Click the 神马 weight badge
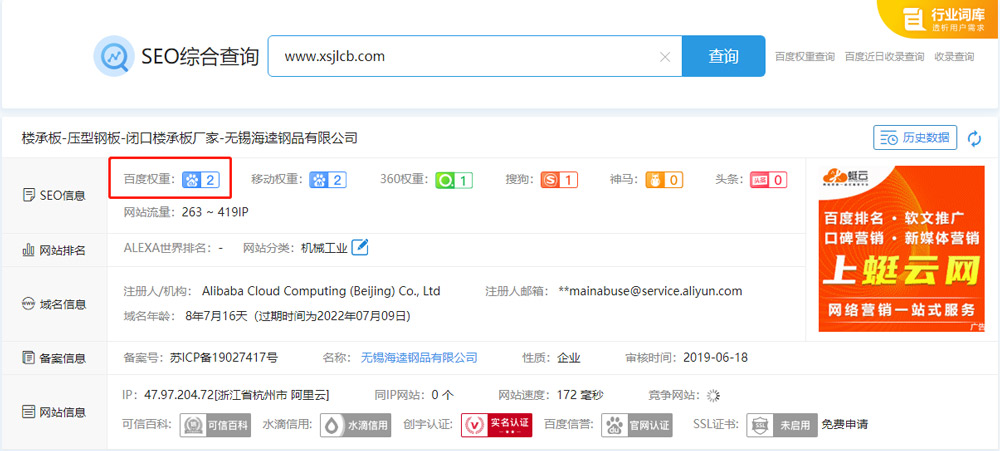The width and height of the screenshot is (1000, 451). (664, 180)
